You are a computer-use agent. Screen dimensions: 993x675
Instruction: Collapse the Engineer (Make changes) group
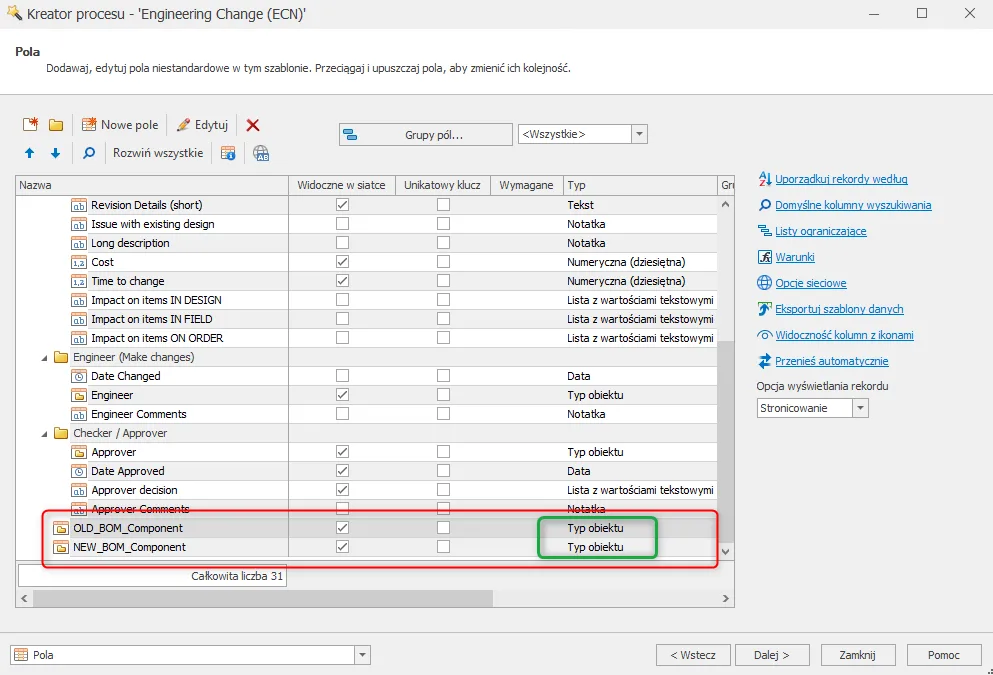[44, 358]
